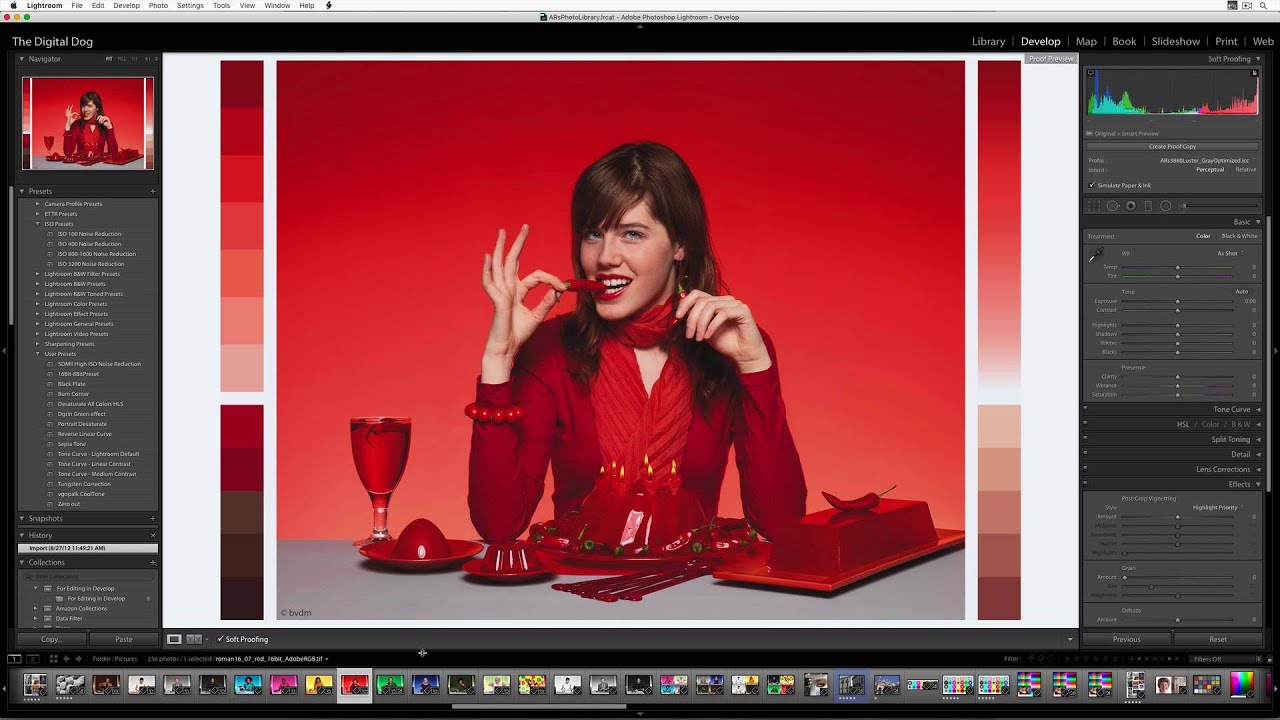Expand Lightroom B&W Filter Presets folder
This screenshot has width=1280, height=720.
point(38,274)
